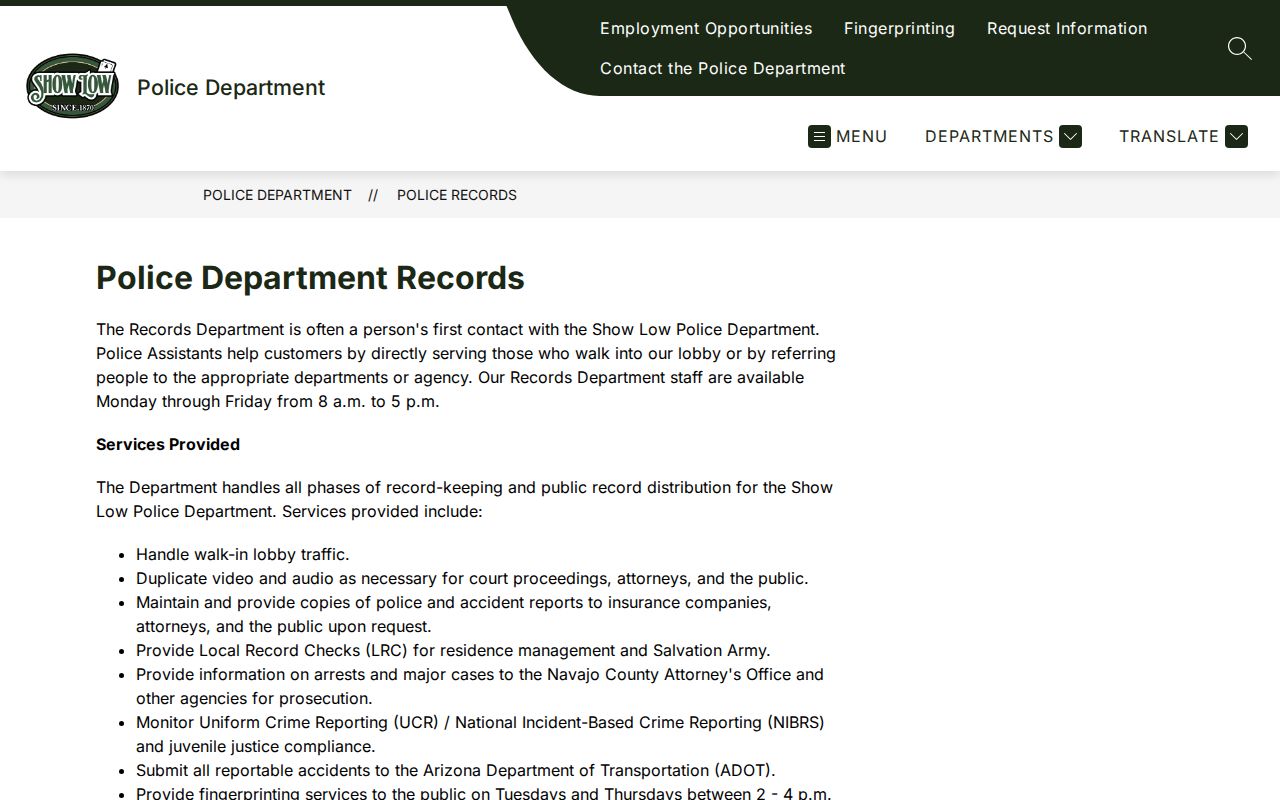Open the site search magnifier icon
This screenshot has width=1280, height=800.
[1239, 48]
